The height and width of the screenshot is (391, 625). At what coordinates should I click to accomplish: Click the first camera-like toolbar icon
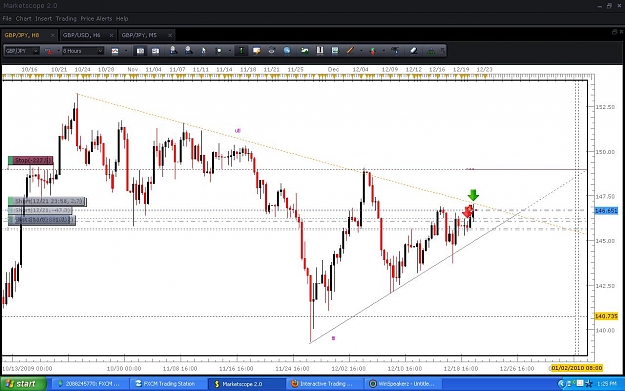point(140,51)
